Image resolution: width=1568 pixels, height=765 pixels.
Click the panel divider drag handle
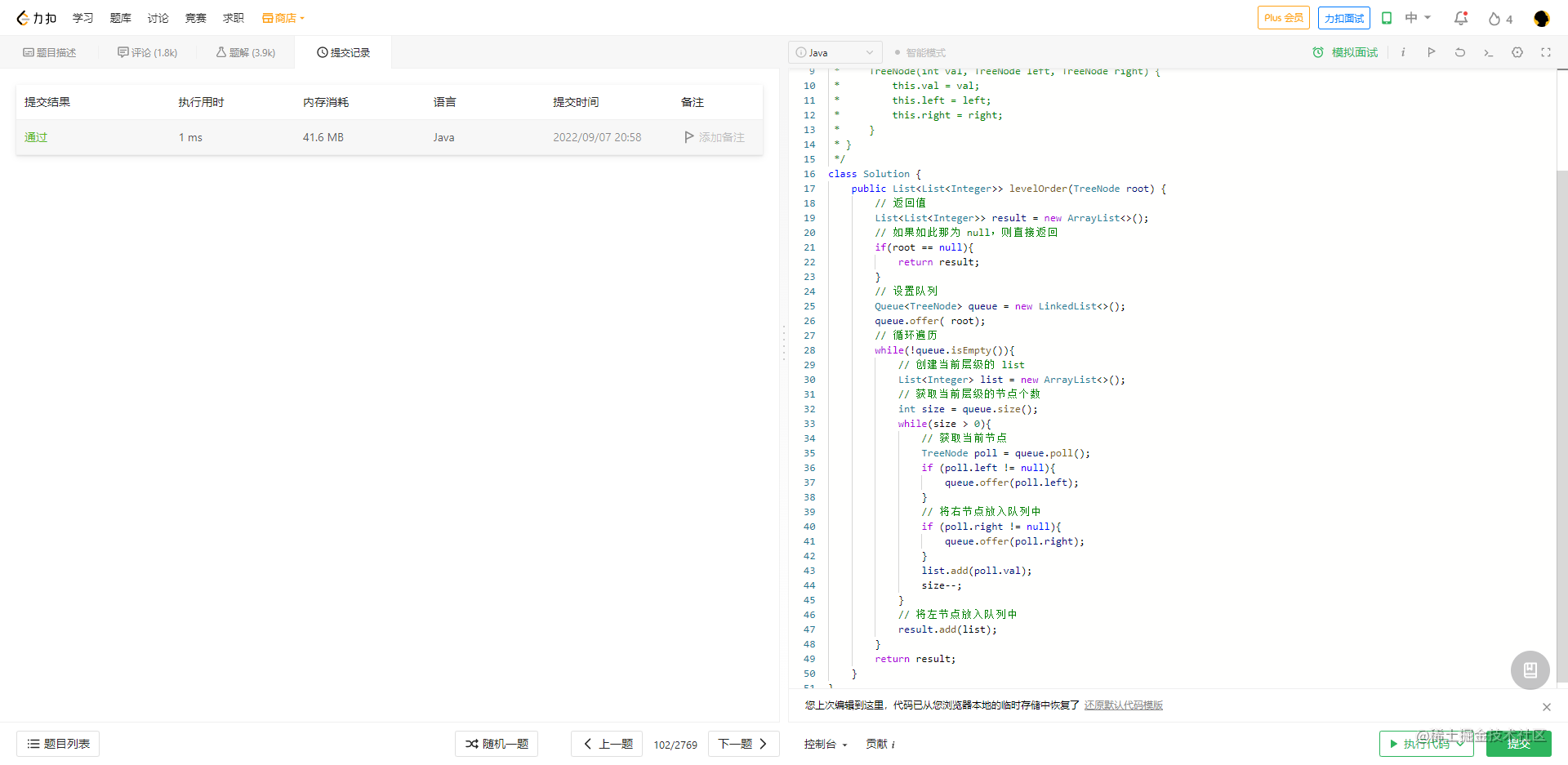pos(784,343)
